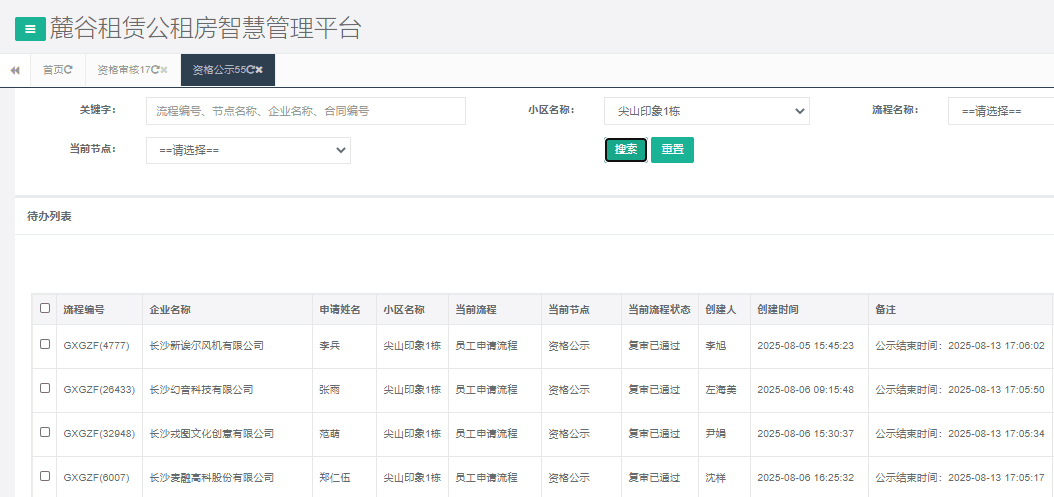Open the 小区名称 dropdown showing 尖山印象1栋
The image size is (1054, 497).
tap(706, 111)
